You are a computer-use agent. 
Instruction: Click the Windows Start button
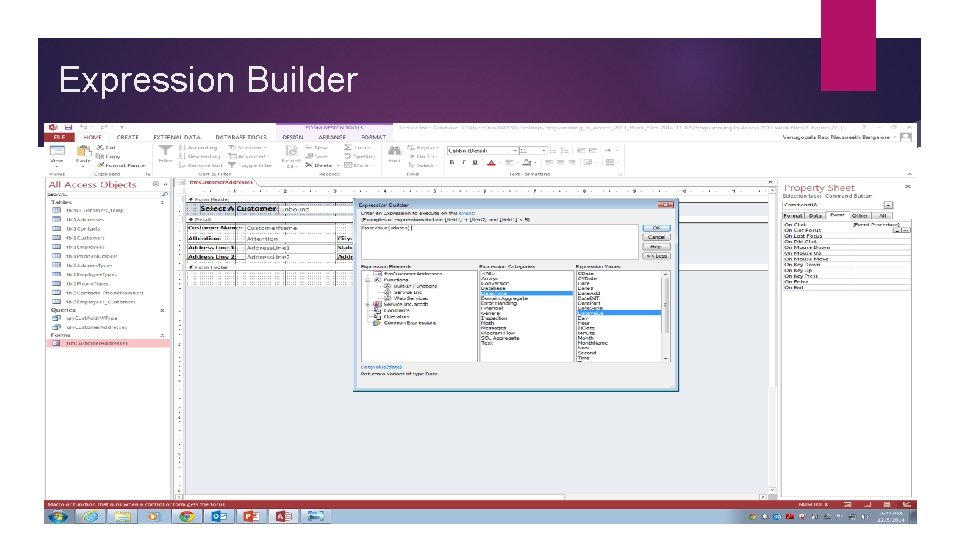[x=58, y=516]
